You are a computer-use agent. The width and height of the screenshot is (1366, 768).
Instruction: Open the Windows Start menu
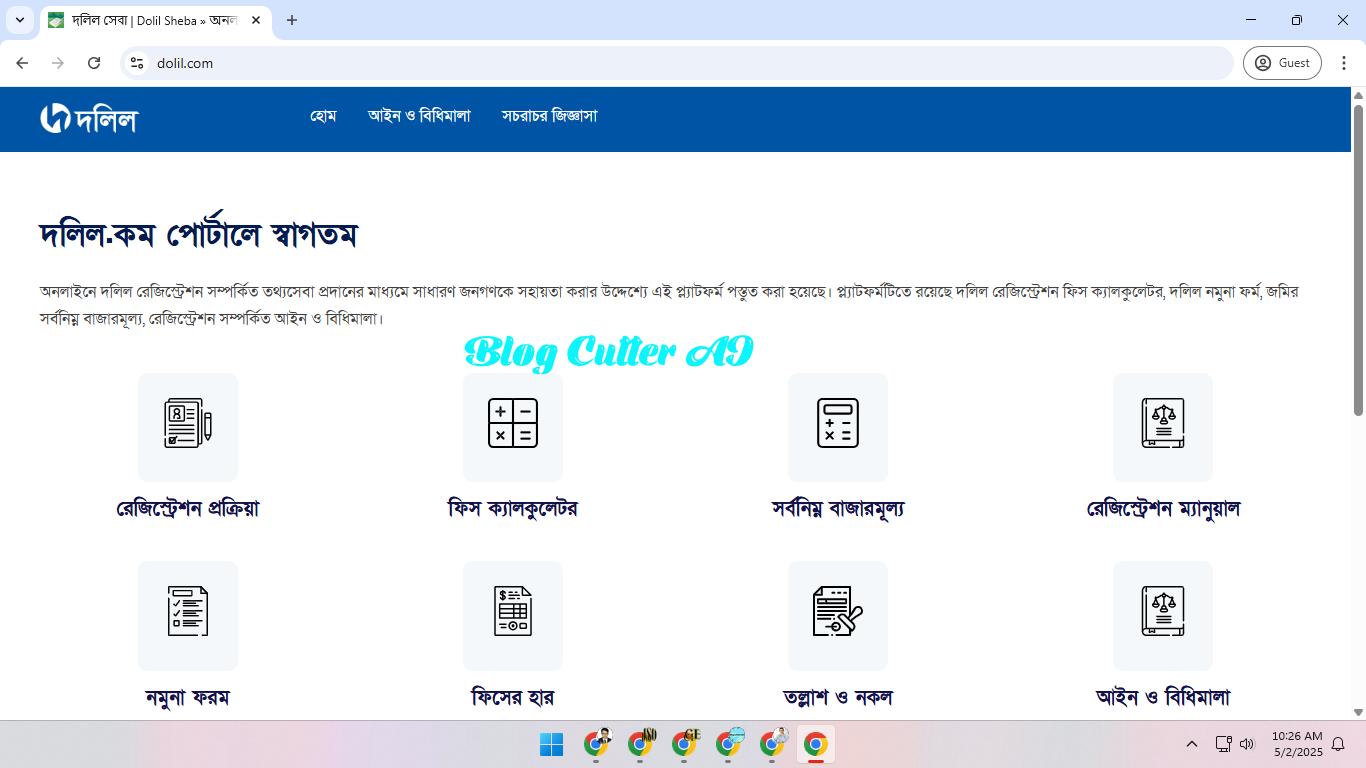coord(551,744)
